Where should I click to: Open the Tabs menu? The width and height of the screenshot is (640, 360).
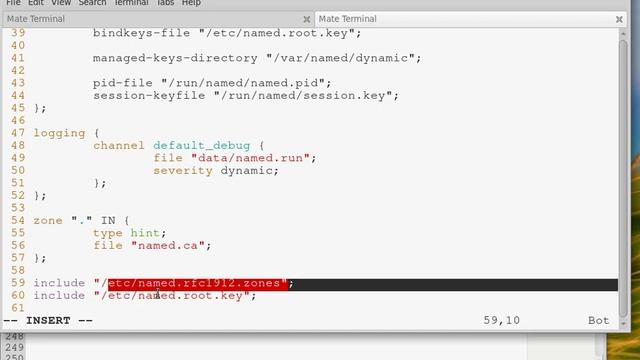coord(165,3)
